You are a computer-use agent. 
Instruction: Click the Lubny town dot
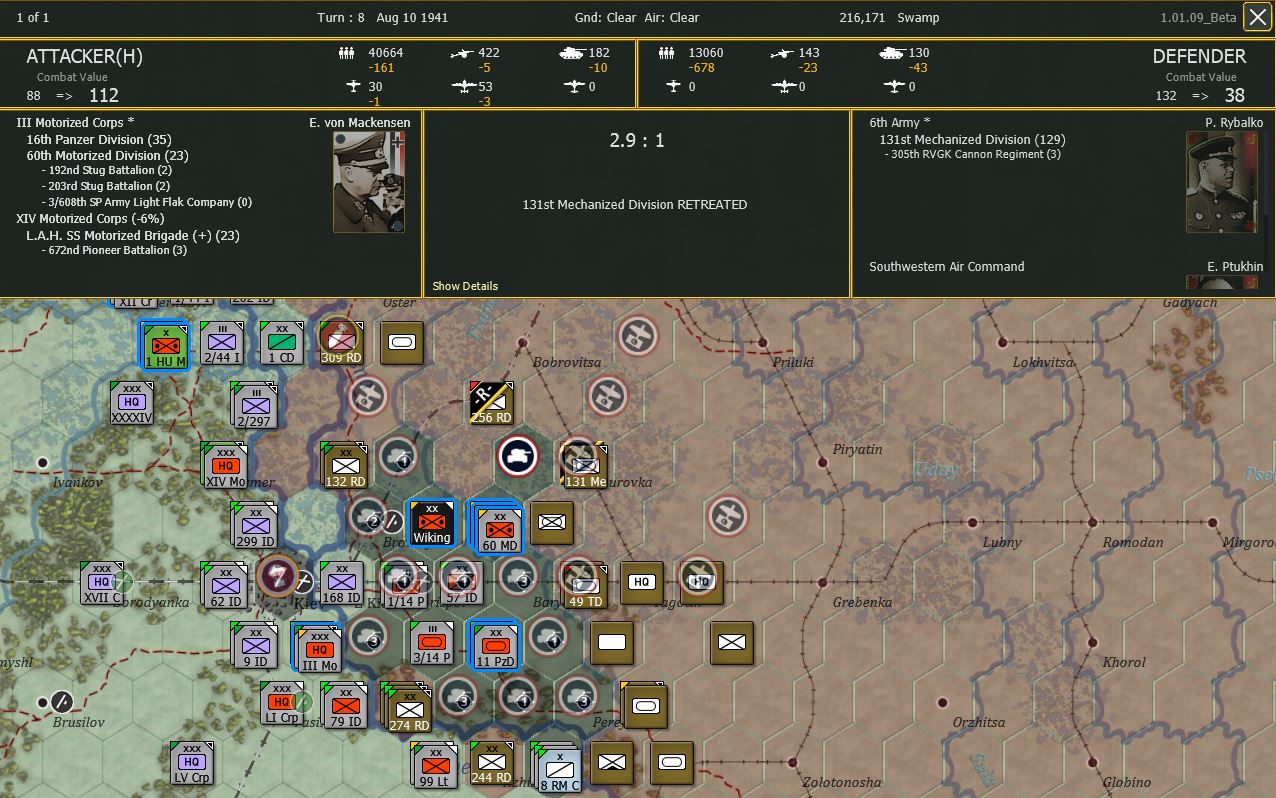[973, 521]
